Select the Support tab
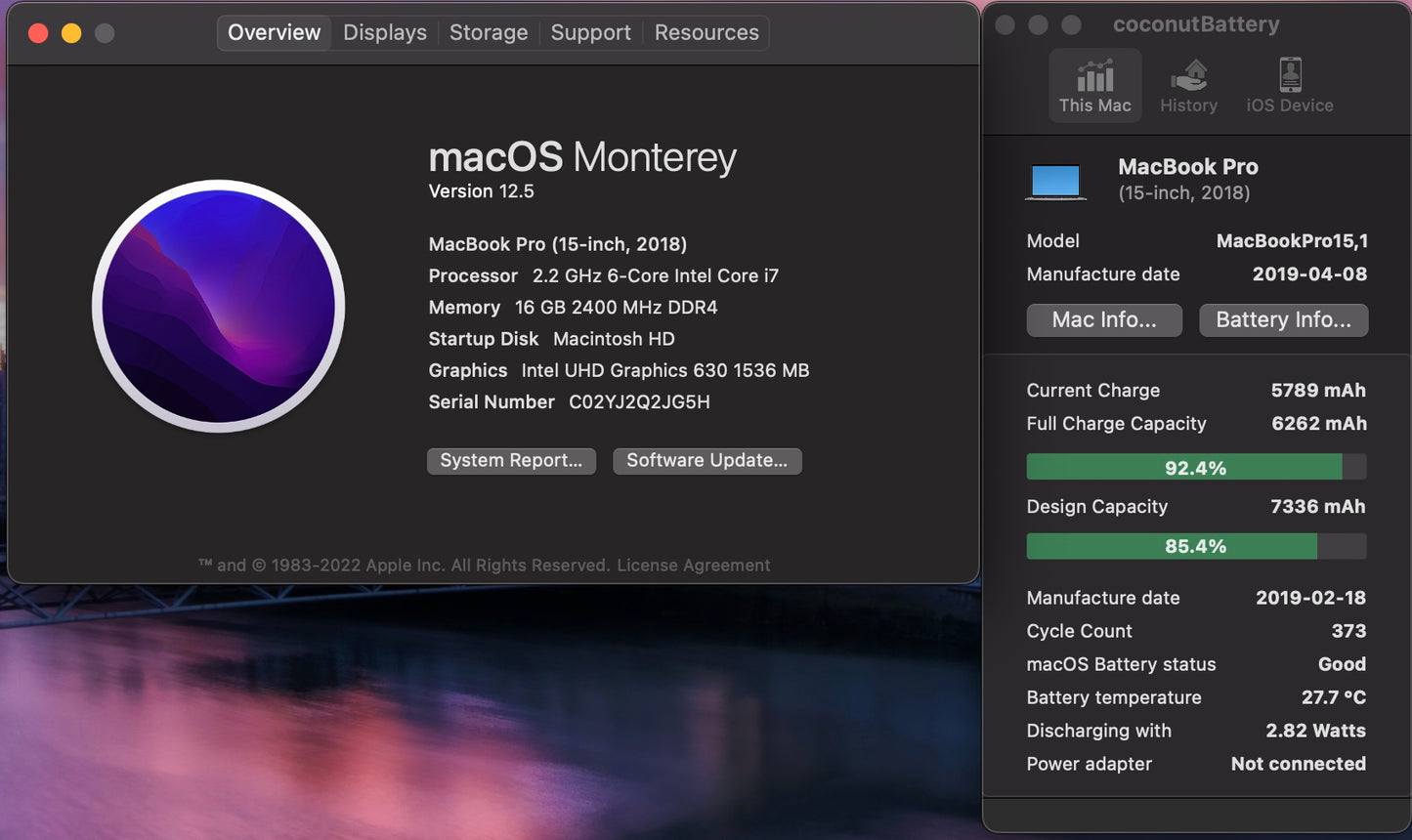Screen dimensions: 1412x840 [590, 32]
